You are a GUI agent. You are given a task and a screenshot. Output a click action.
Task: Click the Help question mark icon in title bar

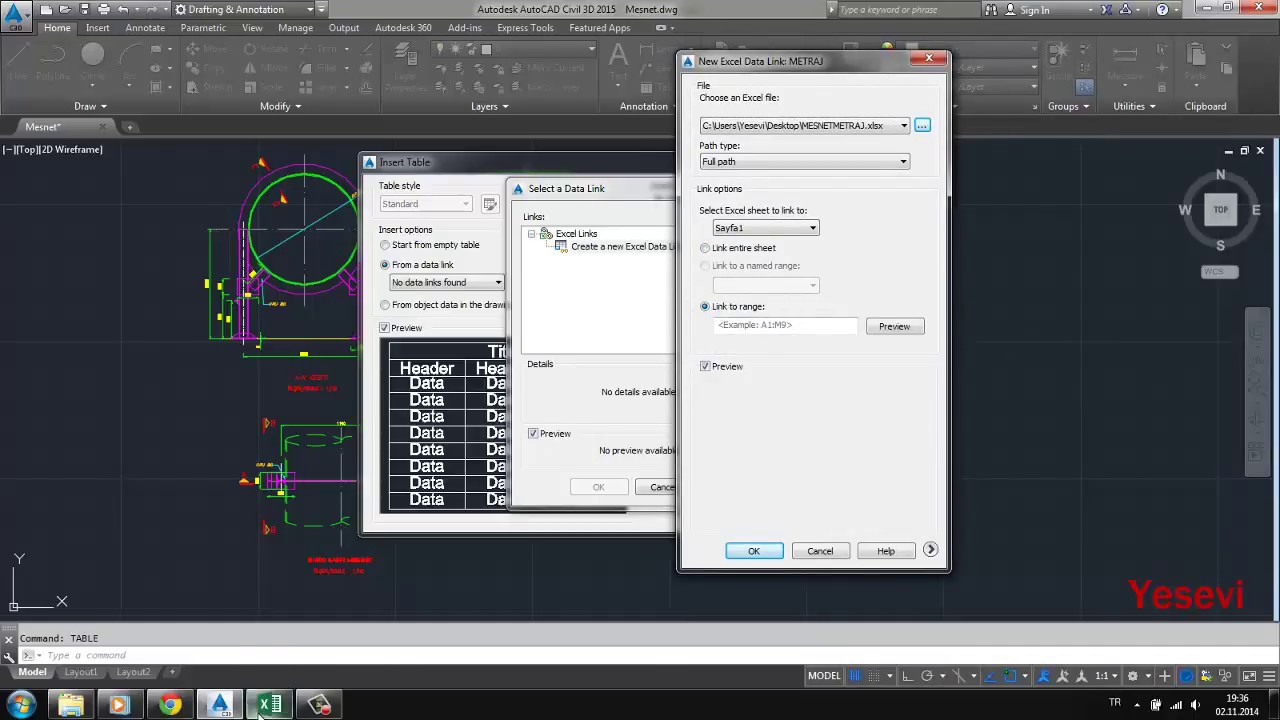tap(1162, 9)
